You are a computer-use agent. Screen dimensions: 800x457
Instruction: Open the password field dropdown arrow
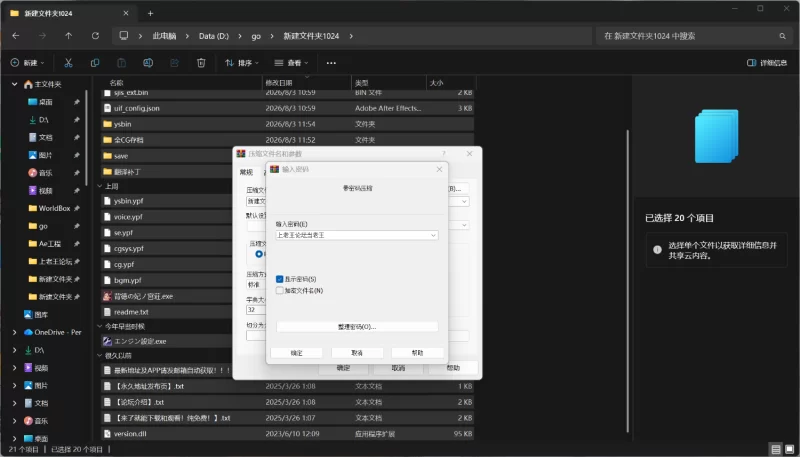pos(433,235)
